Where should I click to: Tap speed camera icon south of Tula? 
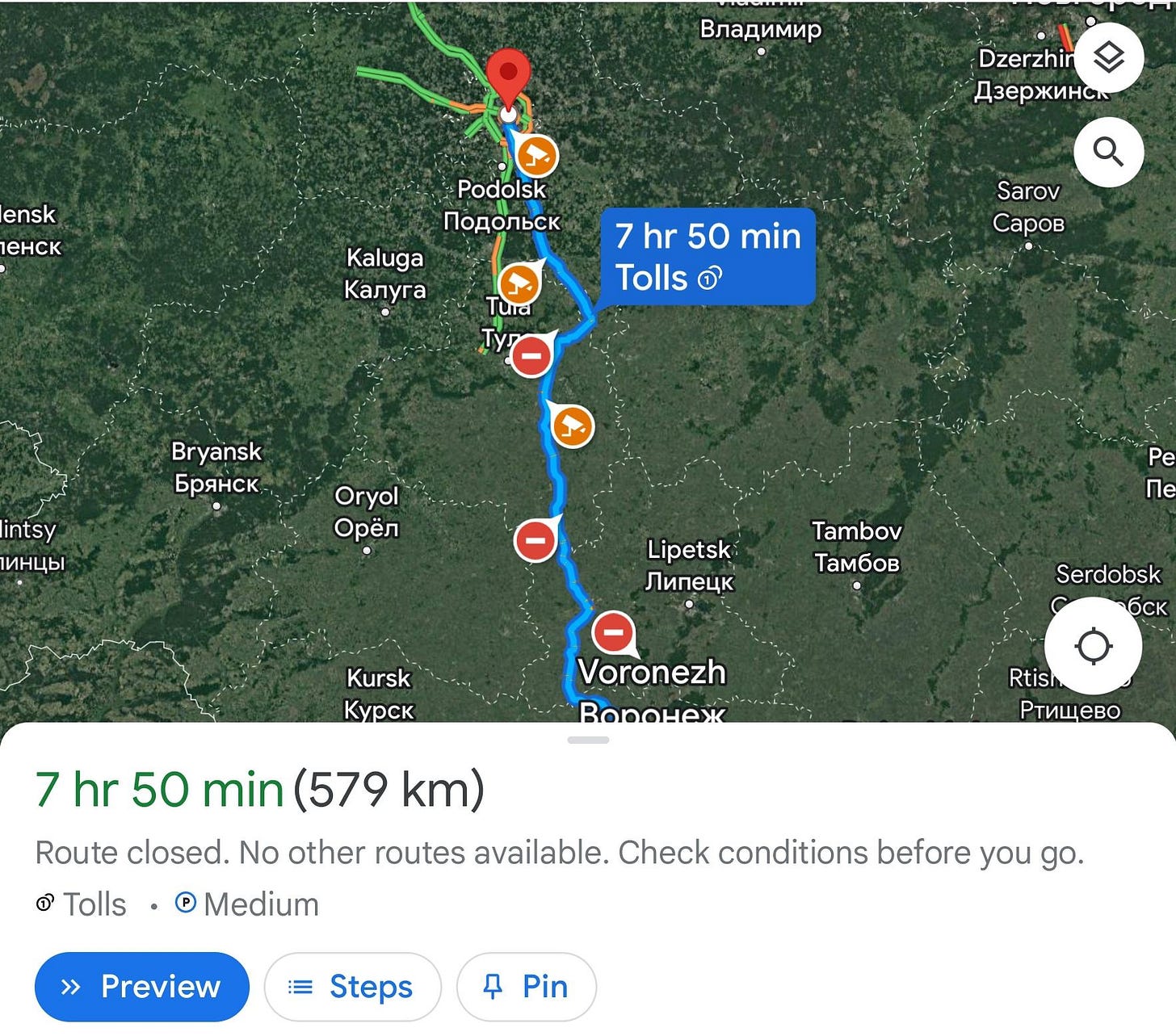pos(572,426)
